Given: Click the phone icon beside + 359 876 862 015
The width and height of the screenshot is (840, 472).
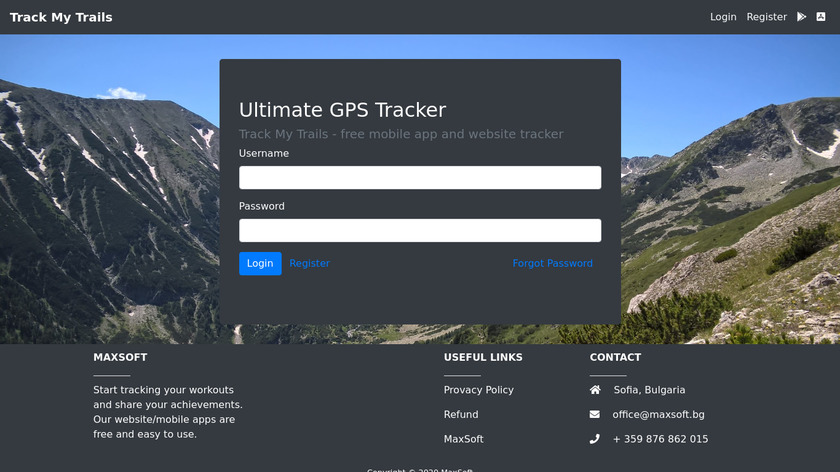Looking at the screenshot, I should click(595, 439).
